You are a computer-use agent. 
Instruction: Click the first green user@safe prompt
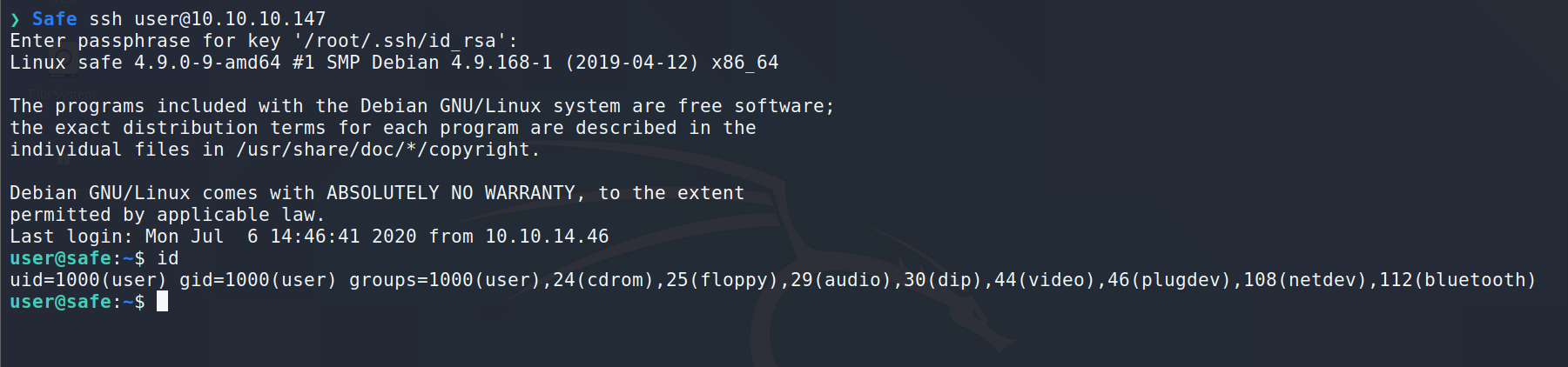click(60, 258)
